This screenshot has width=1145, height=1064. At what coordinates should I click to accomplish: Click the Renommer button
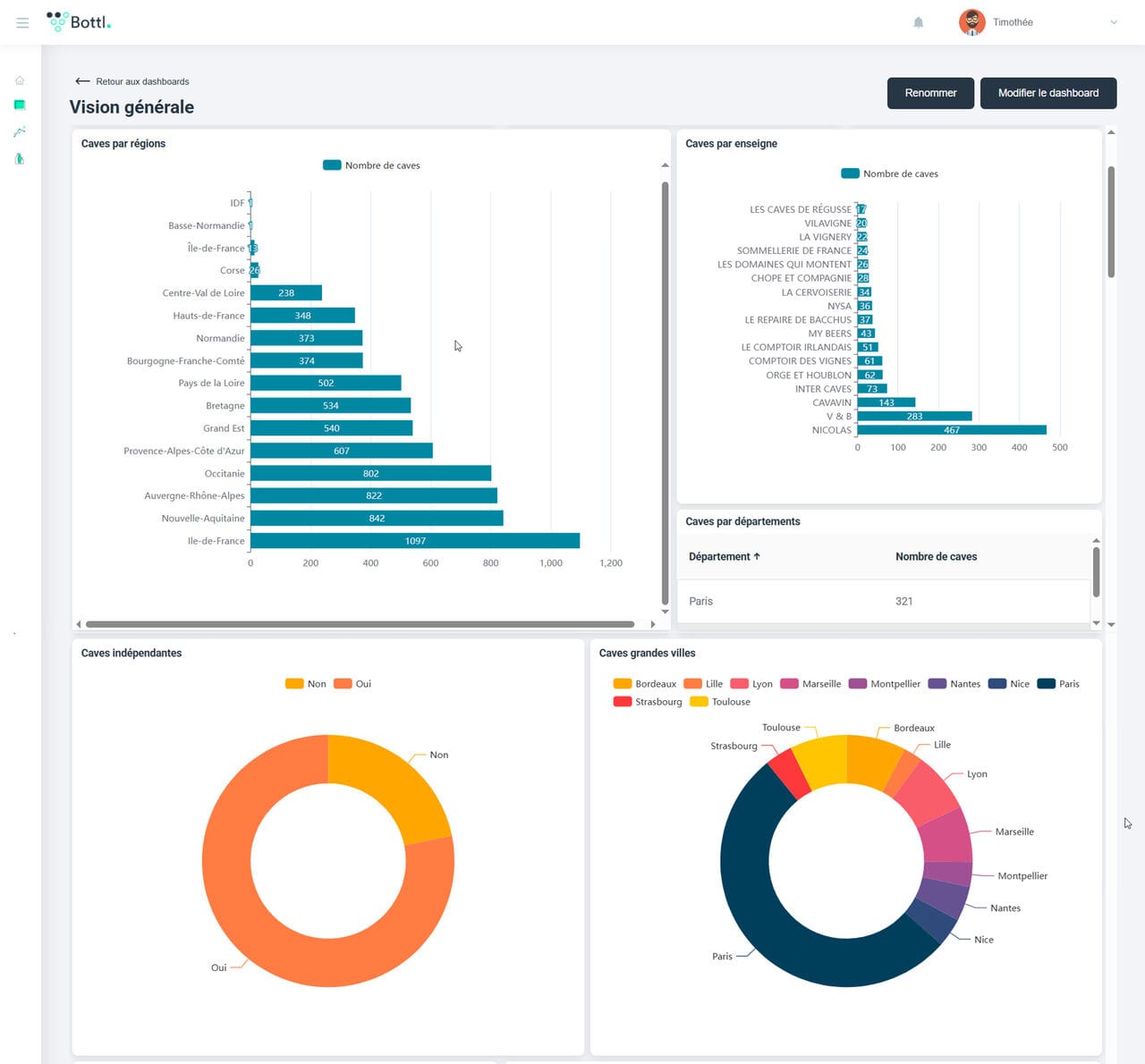[930, 93]
